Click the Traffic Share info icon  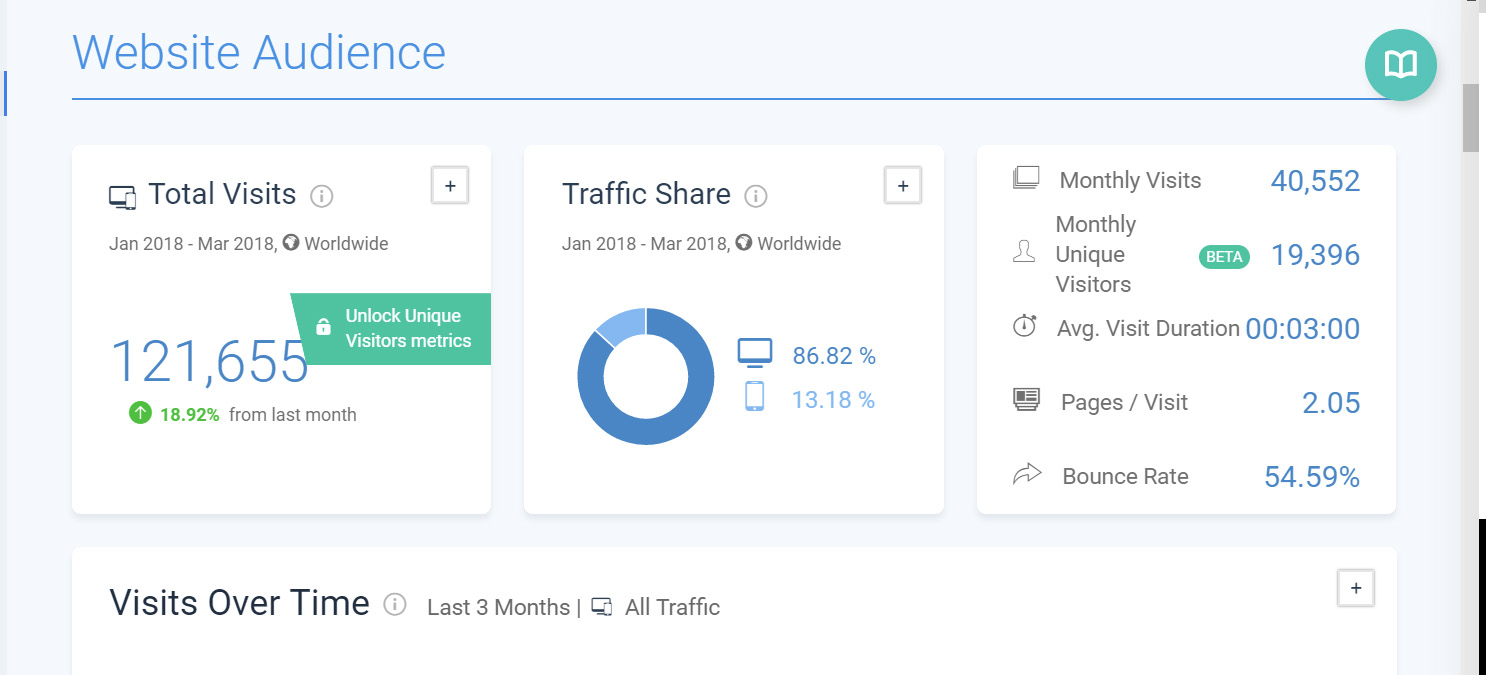click(x=756, y=196)
